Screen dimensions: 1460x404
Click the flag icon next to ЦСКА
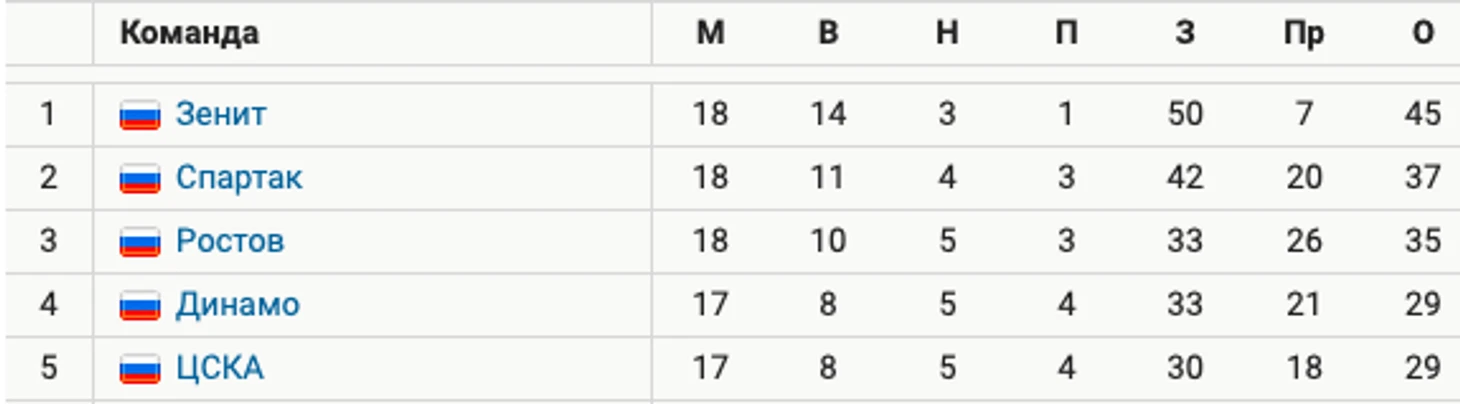click(x=140, y=369)
